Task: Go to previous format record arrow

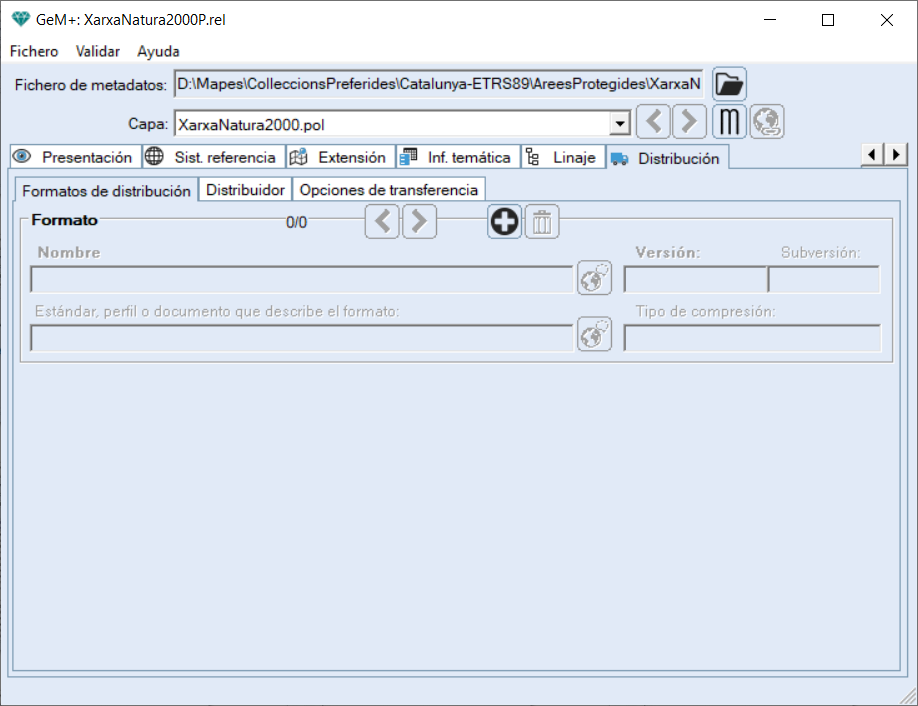Action: pyautogui.click(x=382, y=222)
